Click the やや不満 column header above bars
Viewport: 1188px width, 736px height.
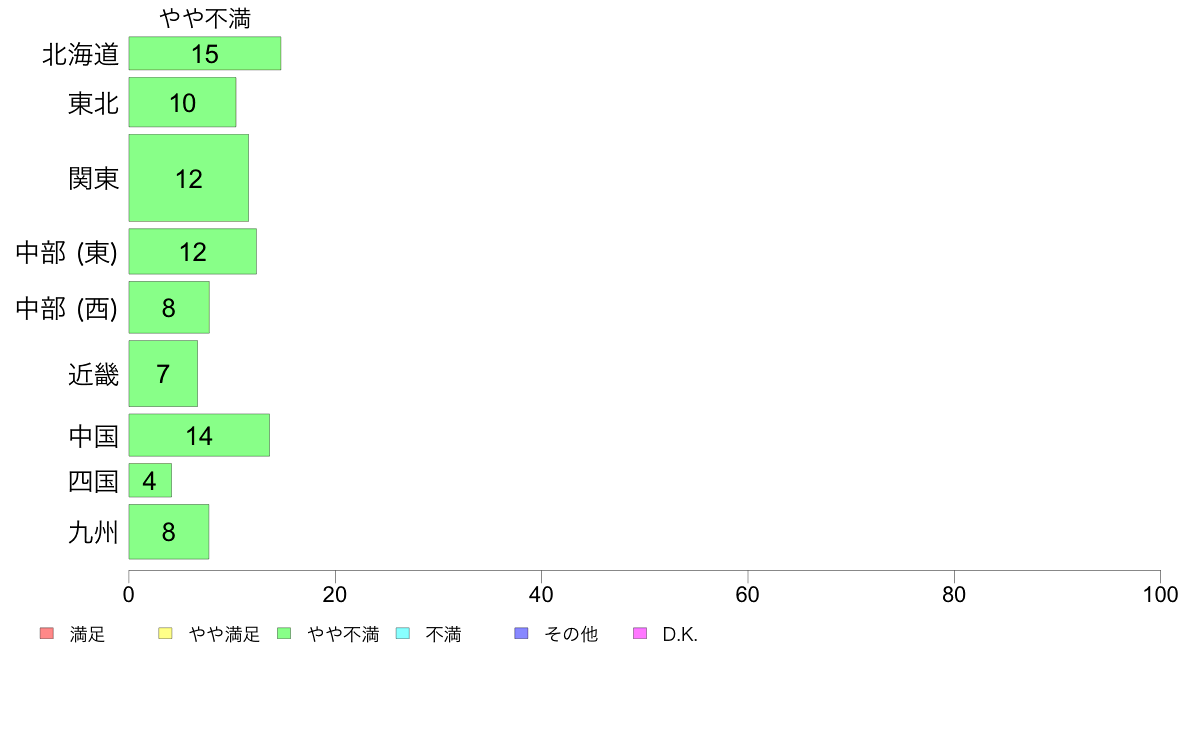(205, 18)
